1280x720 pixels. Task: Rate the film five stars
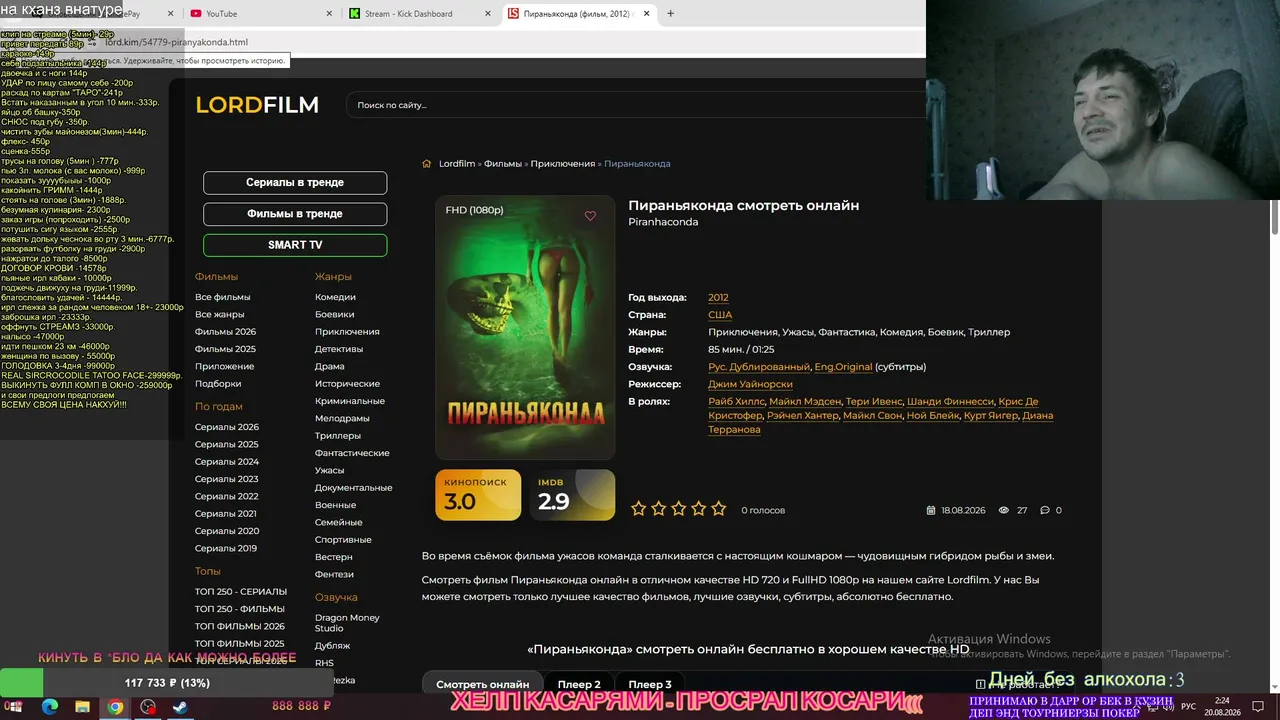[x=719, y=509]
